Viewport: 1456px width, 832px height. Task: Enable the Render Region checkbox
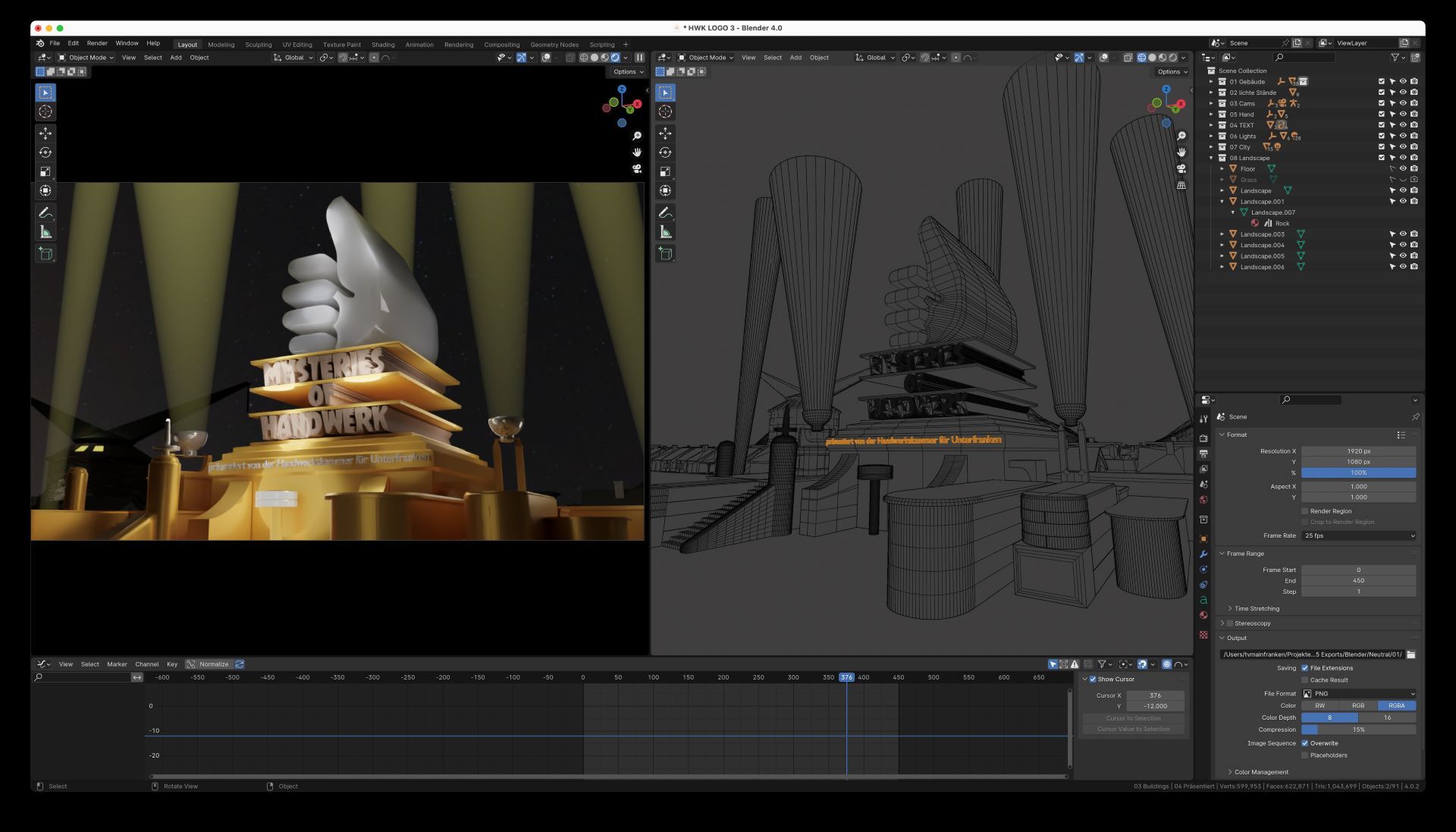[x=1305, y=511]
